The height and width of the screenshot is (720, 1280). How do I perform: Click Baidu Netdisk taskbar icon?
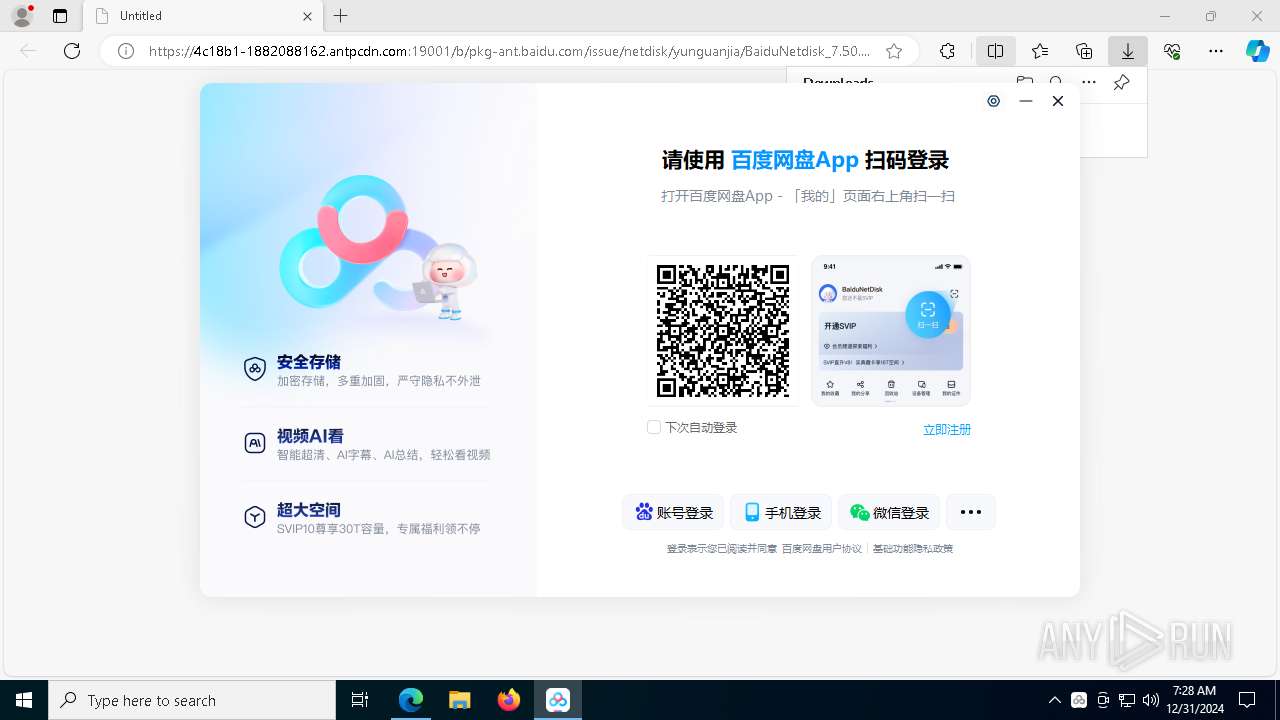point(558,700)
